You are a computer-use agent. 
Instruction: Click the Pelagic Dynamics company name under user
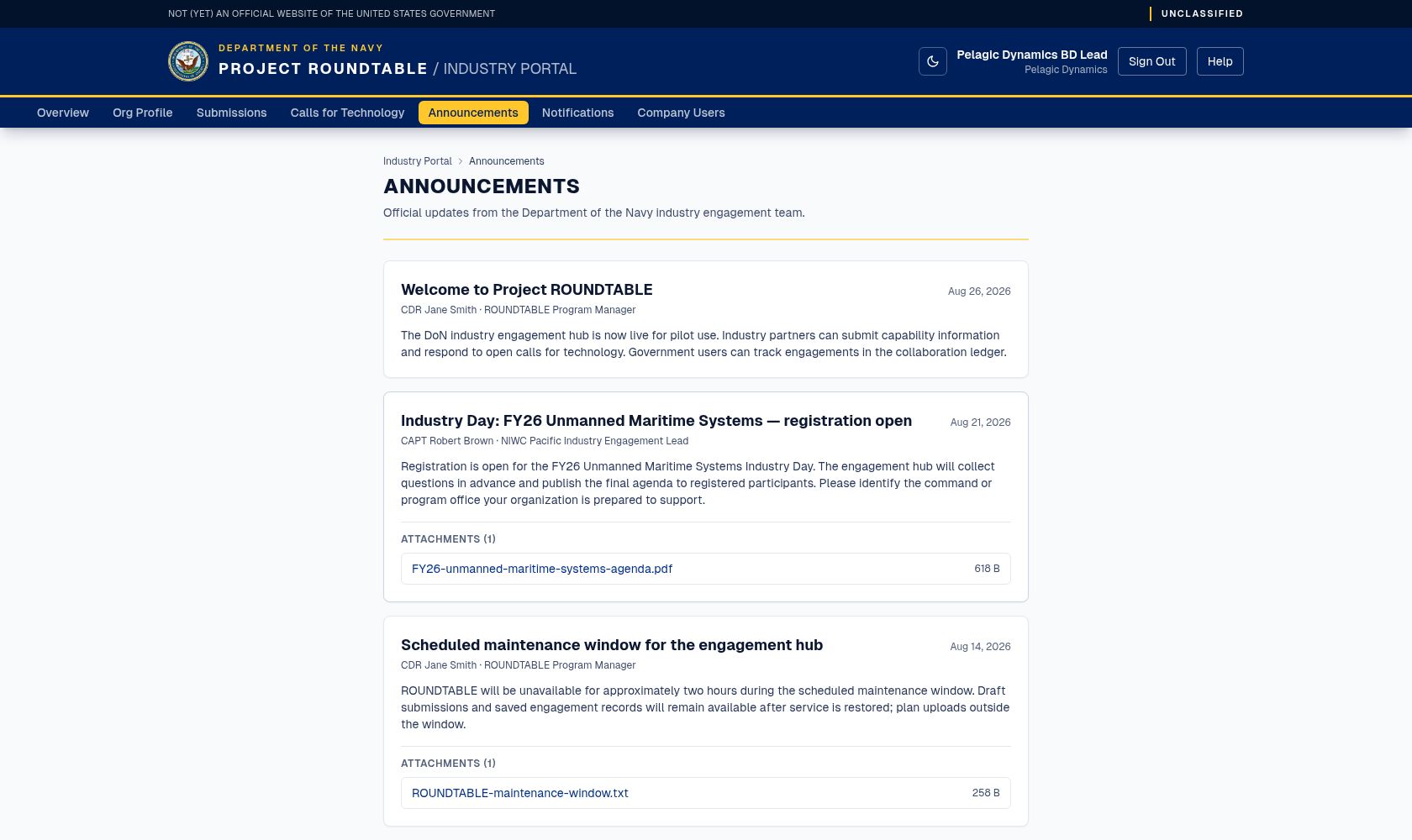coord(1066,70)
